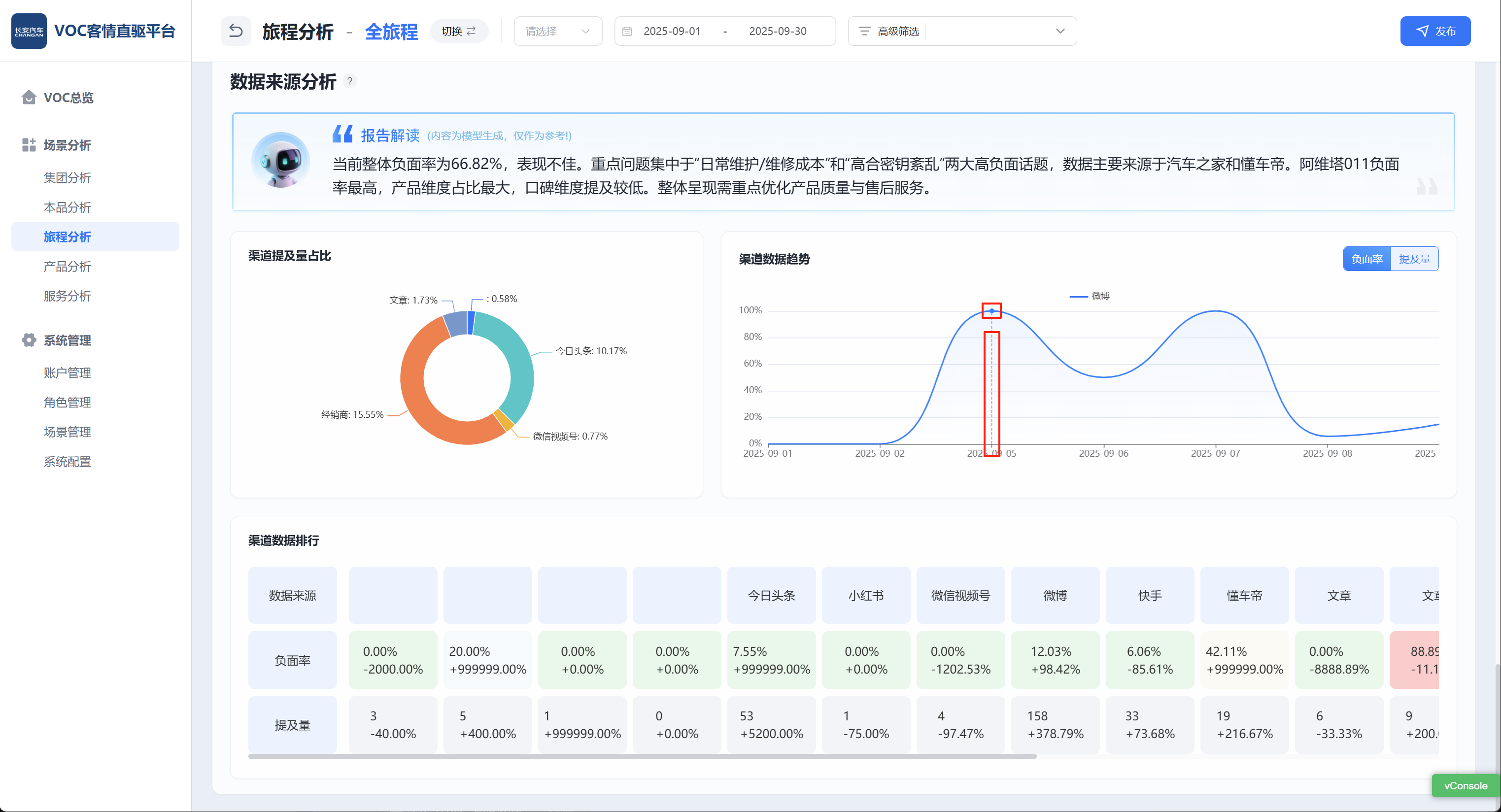
Task: Click the calendar icon in date range
Action: (627, 32)
